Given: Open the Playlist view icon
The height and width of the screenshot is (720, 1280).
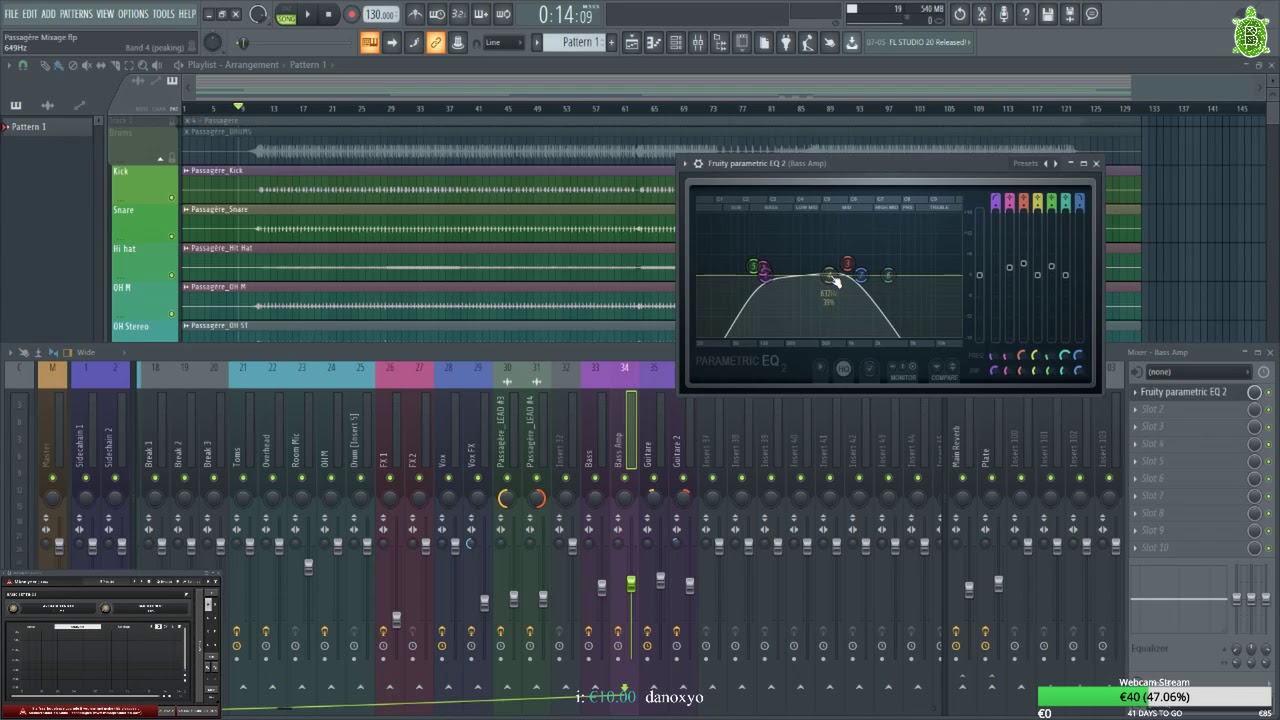Looking at the screenshot, I should 633,42.
